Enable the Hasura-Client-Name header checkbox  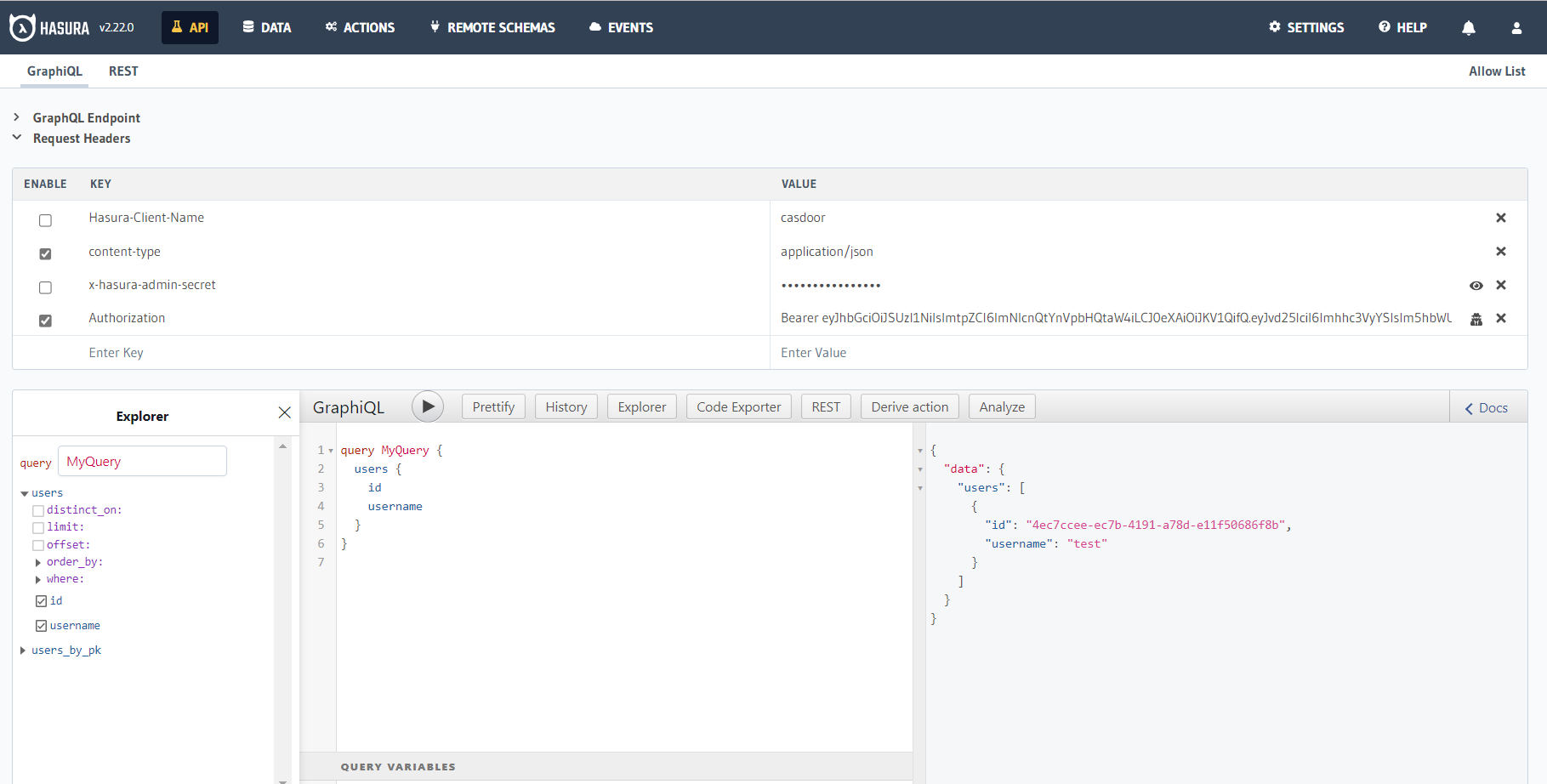(x=45, y=220)
